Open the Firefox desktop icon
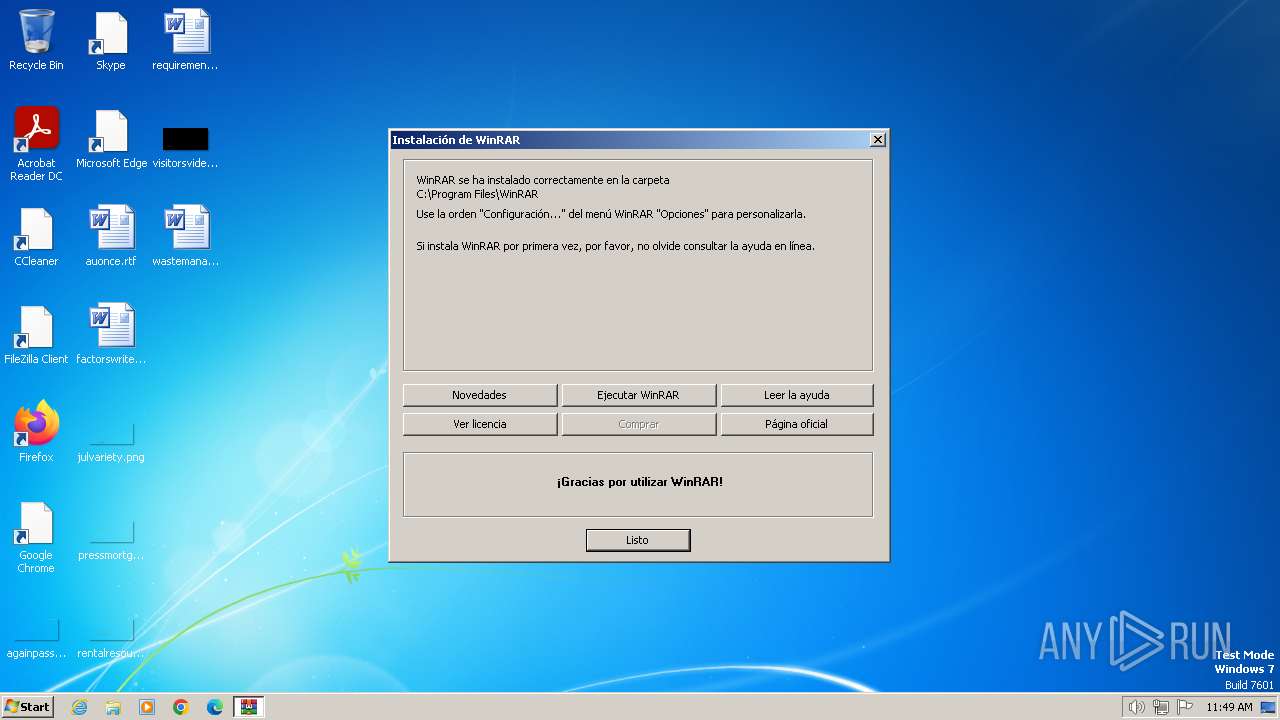This screenshot has height=720, width=1280. click(x=36, y=432)
